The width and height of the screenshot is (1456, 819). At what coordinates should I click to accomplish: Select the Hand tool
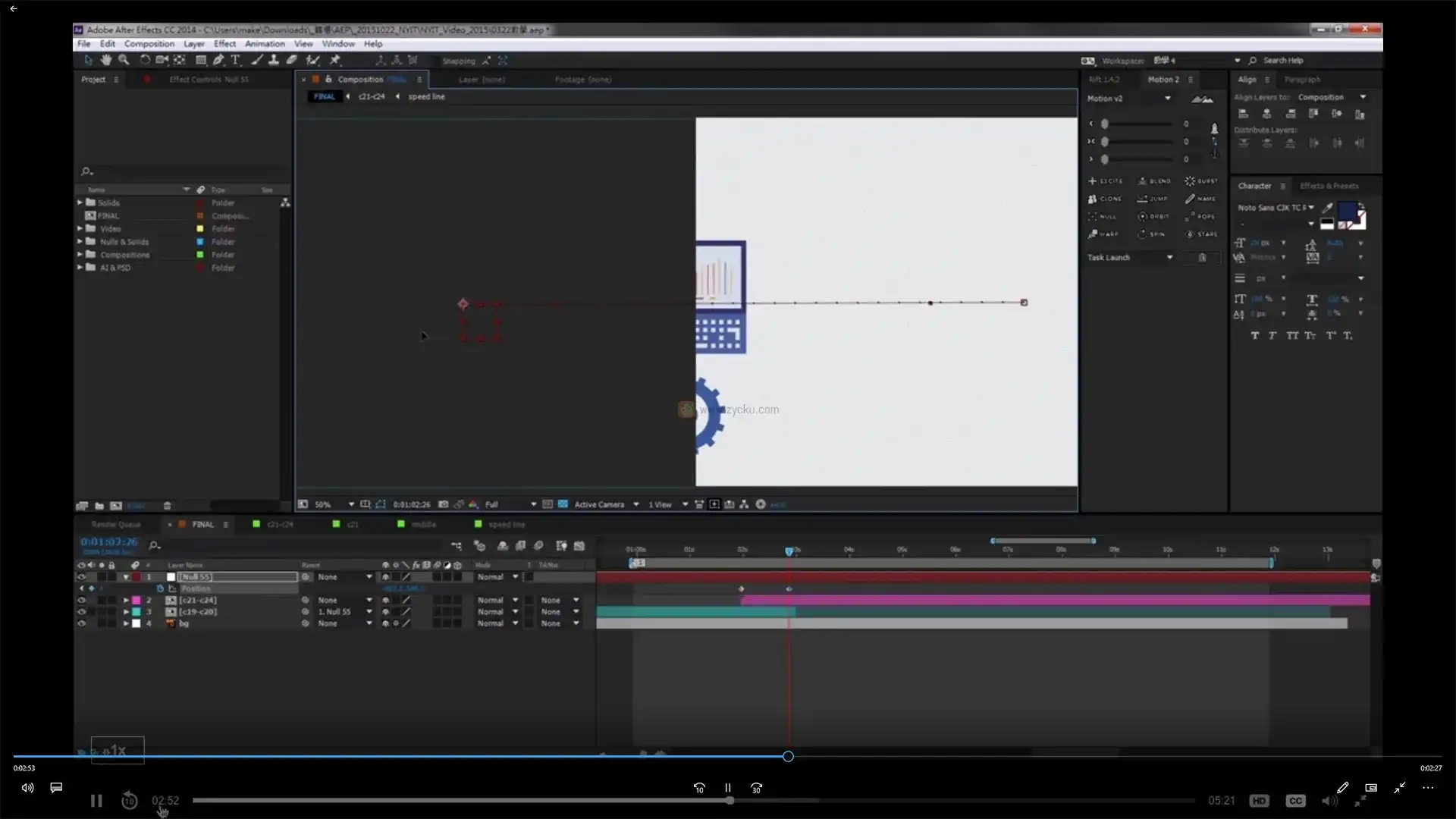[x=106, y=60]
